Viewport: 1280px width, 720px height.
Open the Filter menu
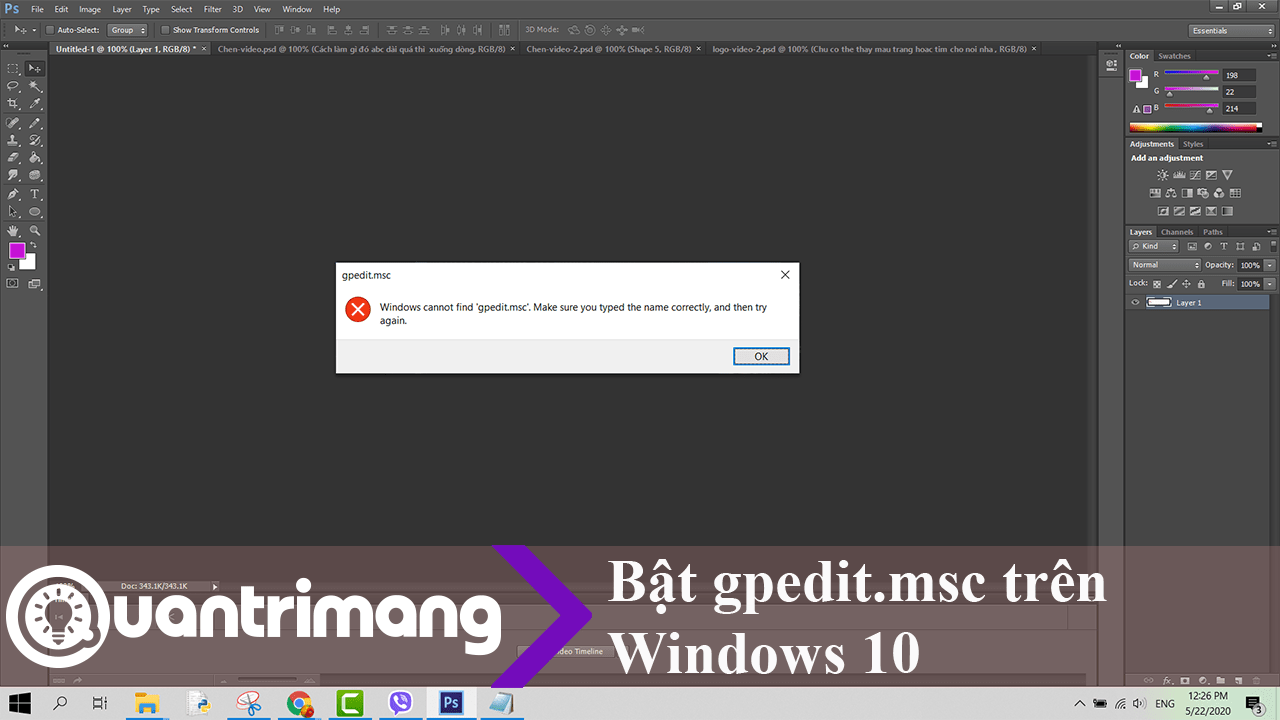click(213, 9)
